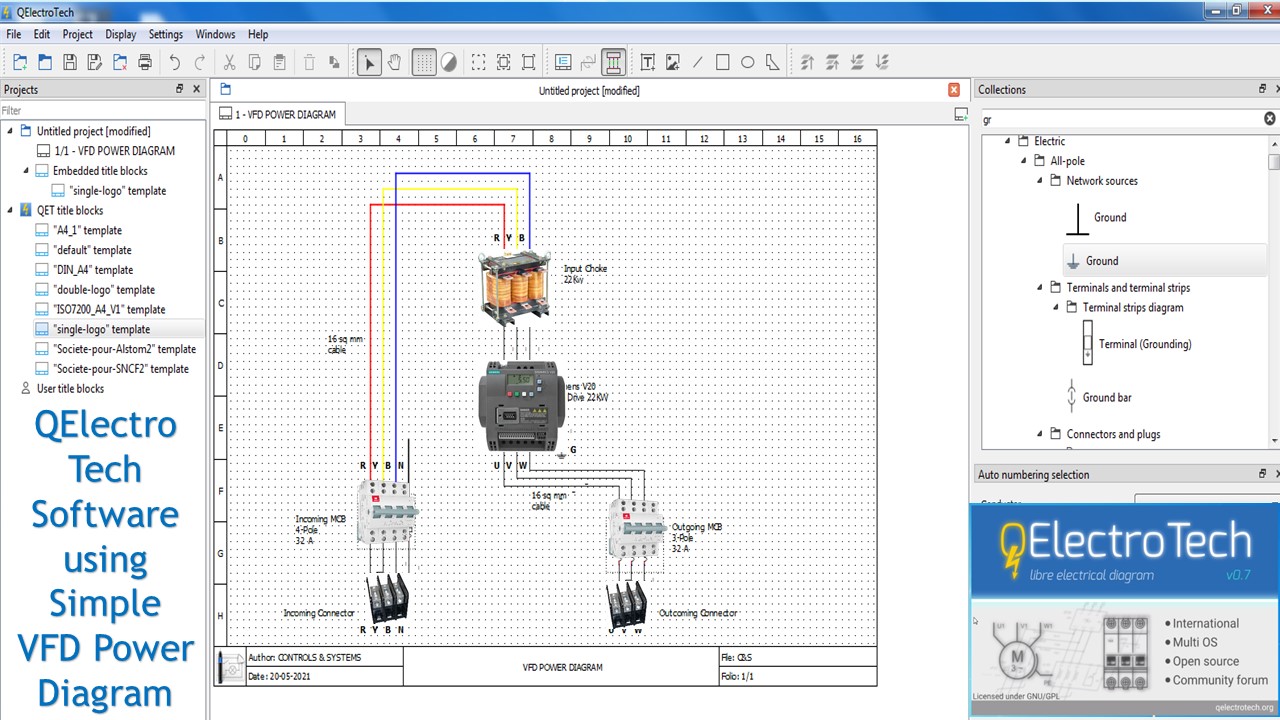The height and width of the screenshot is (720, 1280).
Task: Select the ellipse drawing tool
Action: pos(748,62)
